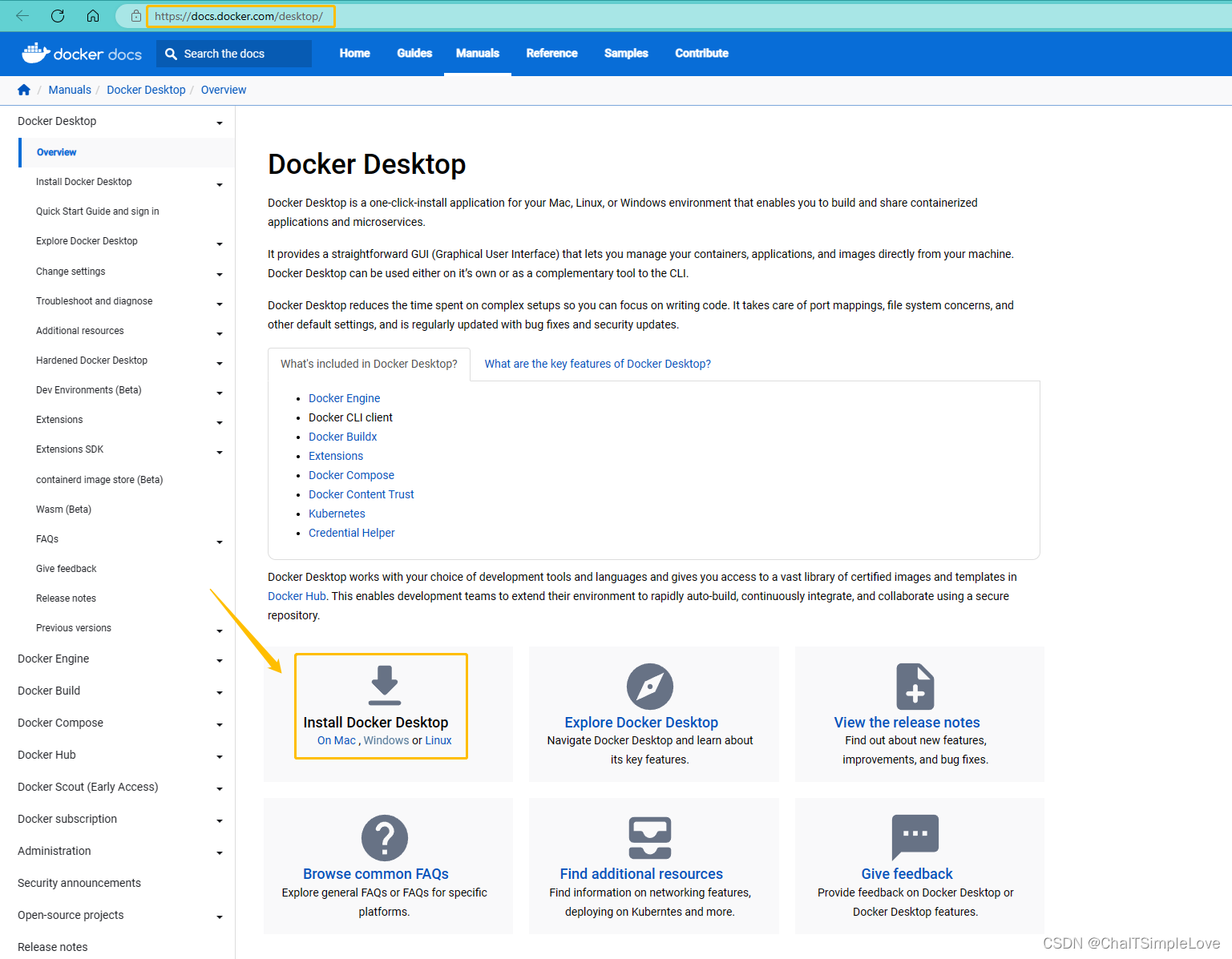Switch to the key features tab
This screenshot has width=1232, height=959.
click(596, 364)
